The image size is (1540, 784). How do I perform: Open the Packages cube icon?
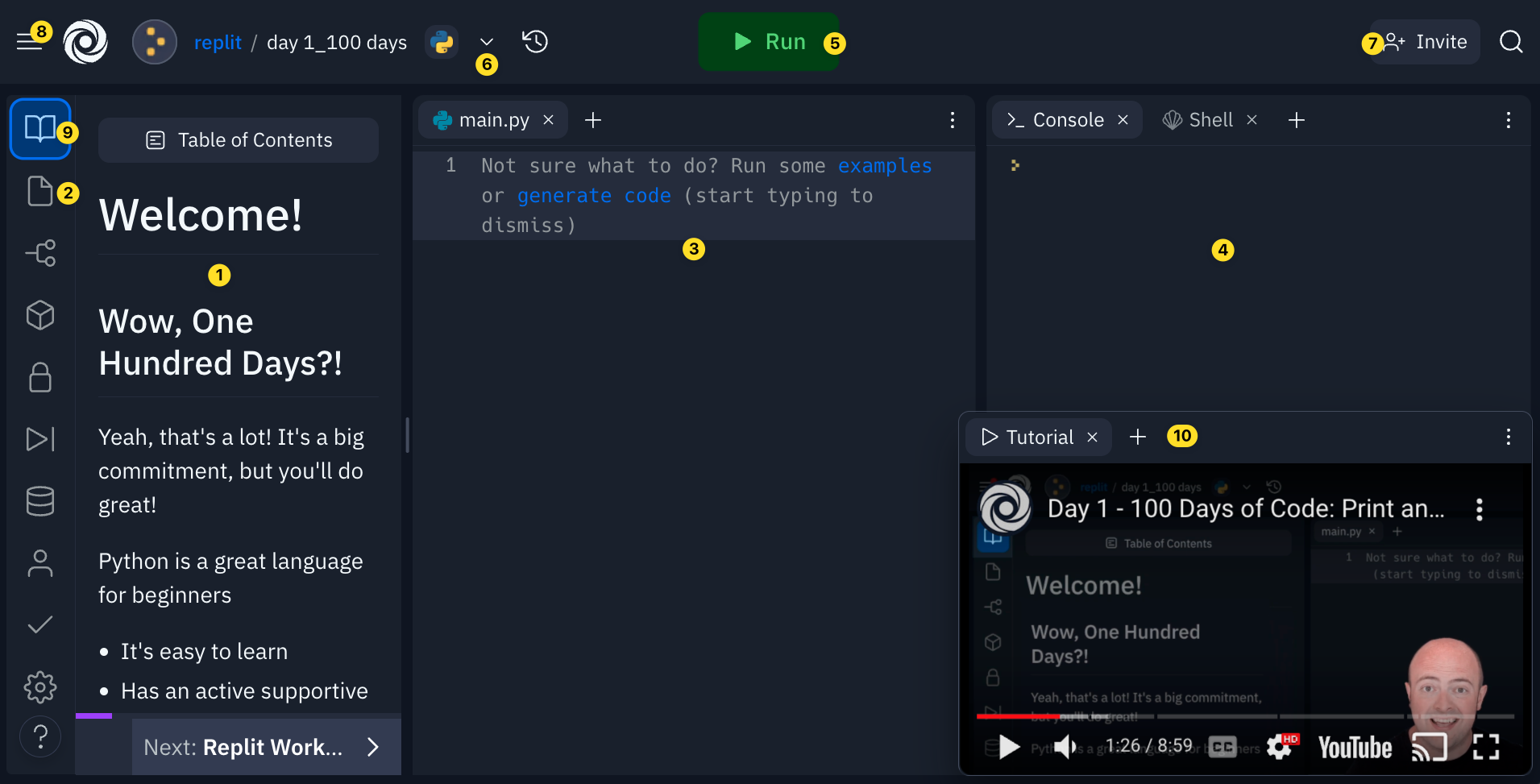point(39,315)
